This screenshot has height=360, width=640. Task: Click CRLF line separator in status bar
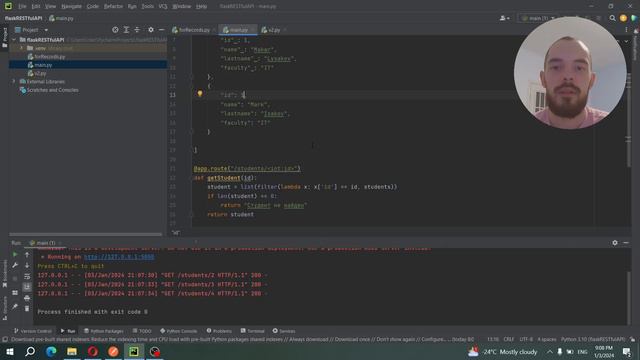[x=509, y=339]
